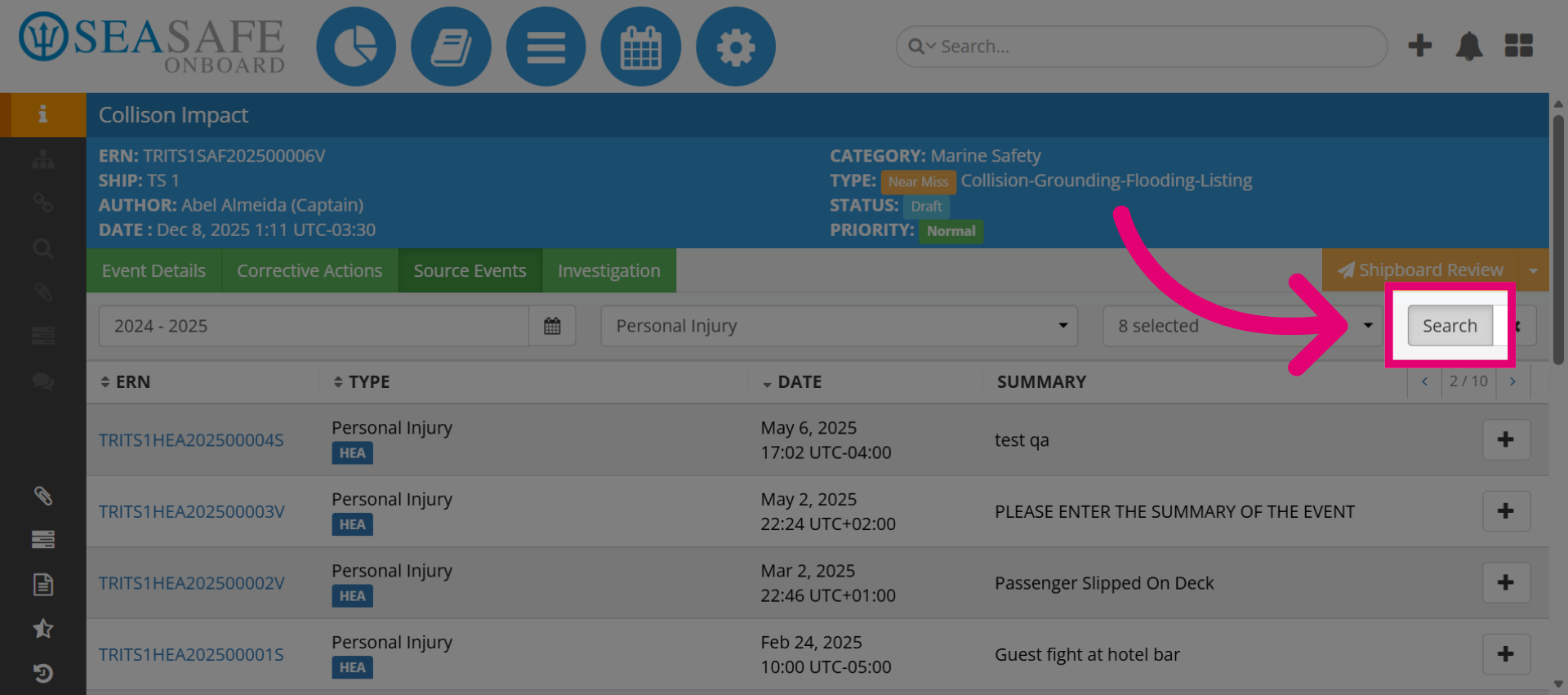Open the grid apps icon
1568x695 pixels.
tap(1519, 46)
